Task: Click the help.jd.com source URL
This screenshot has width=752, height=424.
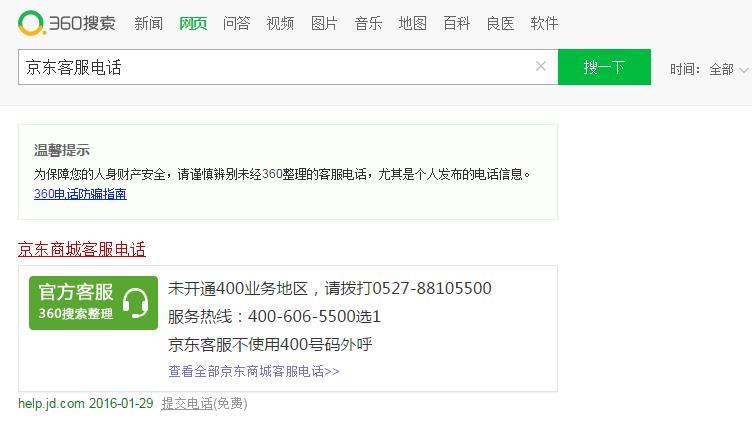Action: point(51,403)
